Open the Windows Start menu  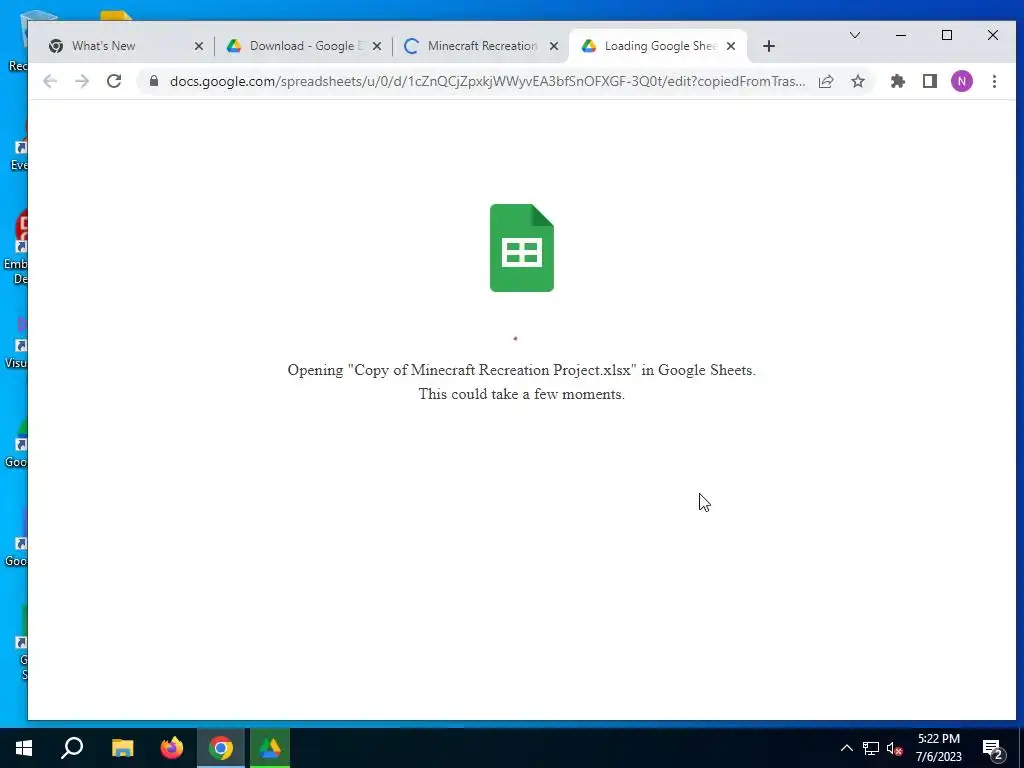(24, 748)
